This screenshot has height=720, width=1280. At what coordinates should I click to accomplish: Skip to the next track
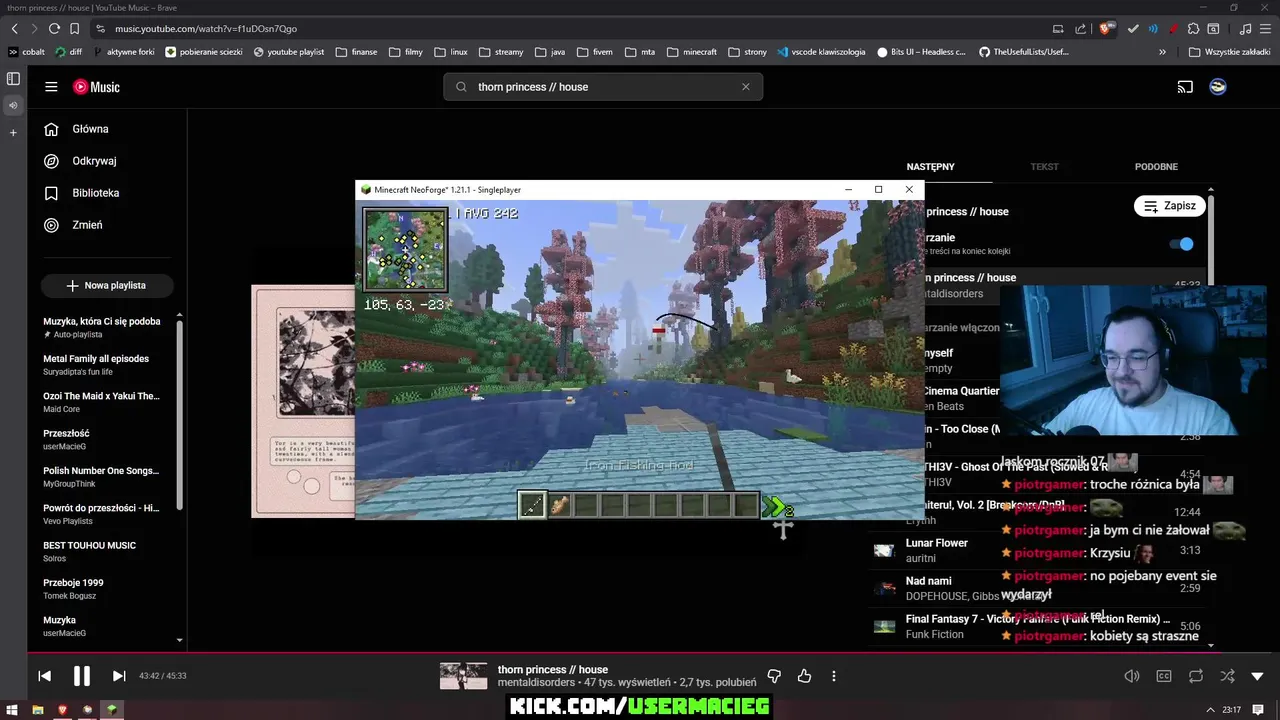pyautogui.click(x=119, y=676)
